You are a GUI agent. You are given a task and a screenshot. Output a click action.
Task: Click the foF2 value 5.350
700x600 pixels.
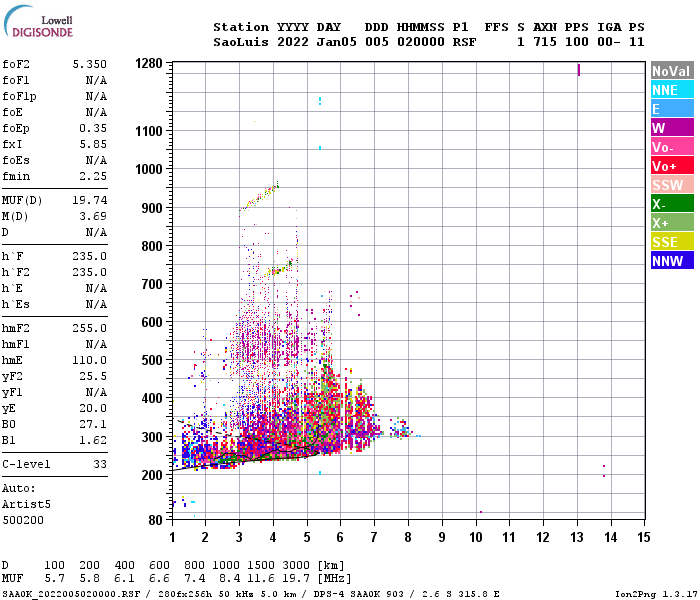[90, 64]
